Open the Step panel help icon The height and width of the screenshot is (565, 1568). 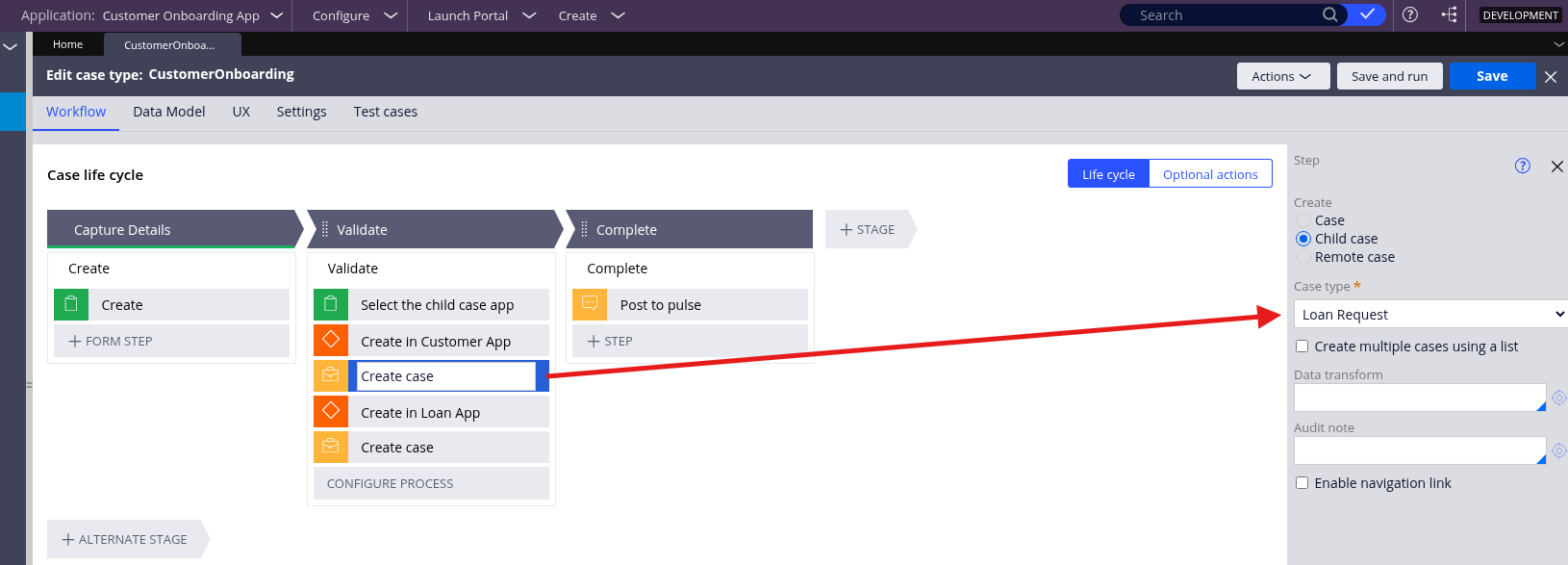pos(1522,166)
